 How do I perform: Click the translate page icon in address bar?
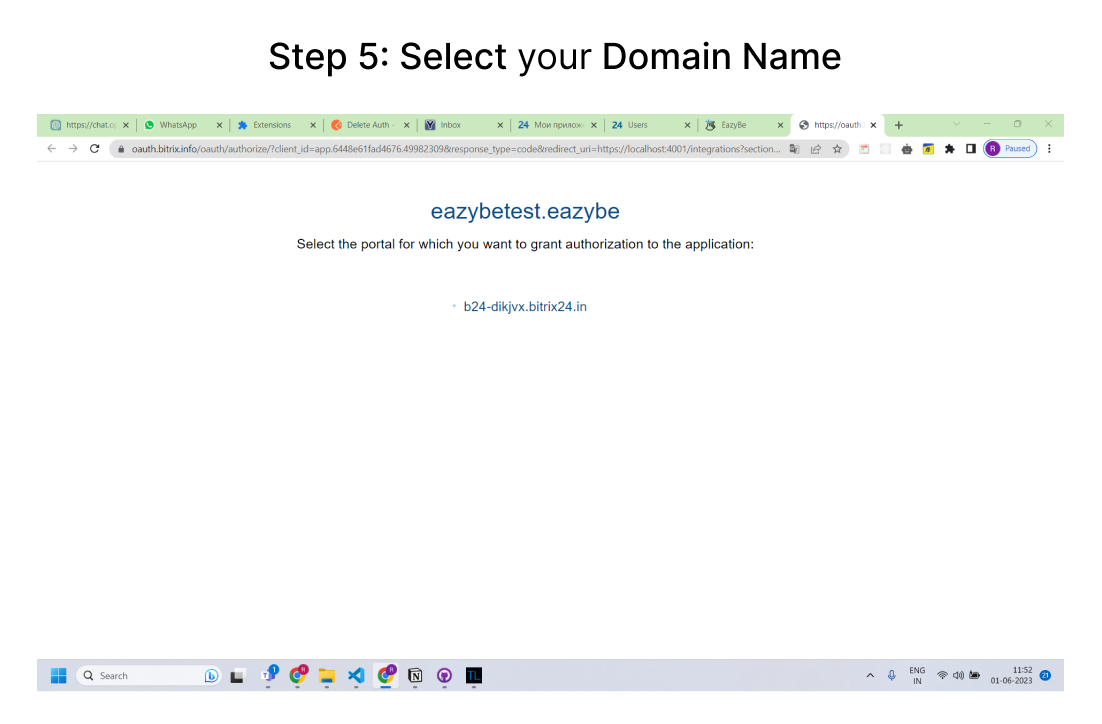[x=794, y=149]
